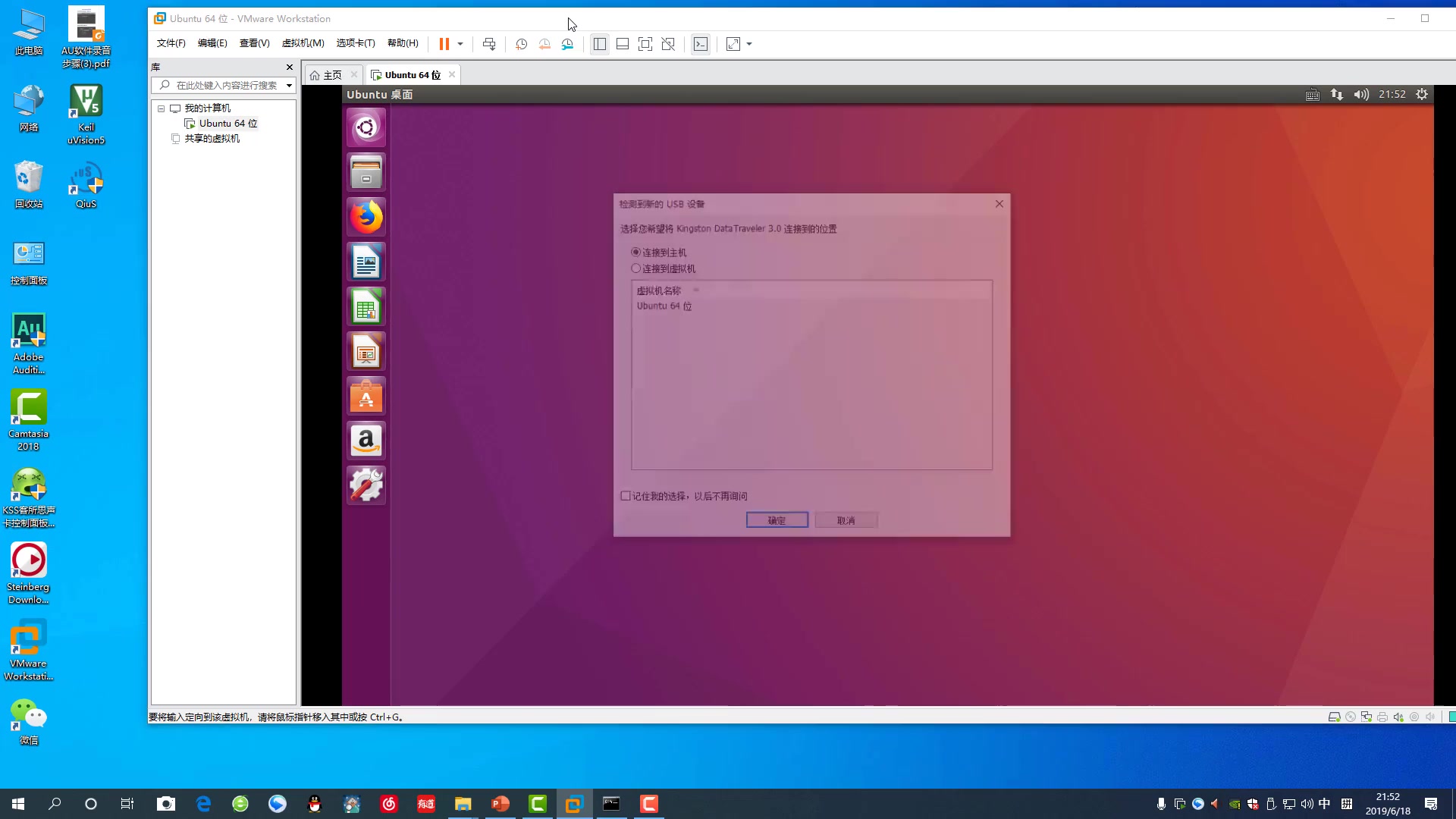The image size is (1456, 819).
Task: Click the orange pause VM button
Action: 444,44
